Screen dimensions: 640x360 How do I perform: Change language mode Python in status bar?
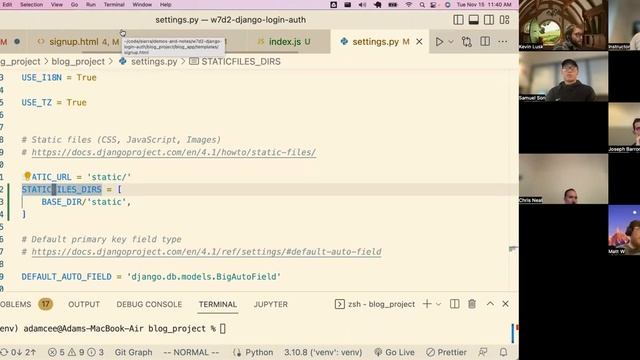tap(259, 352)
